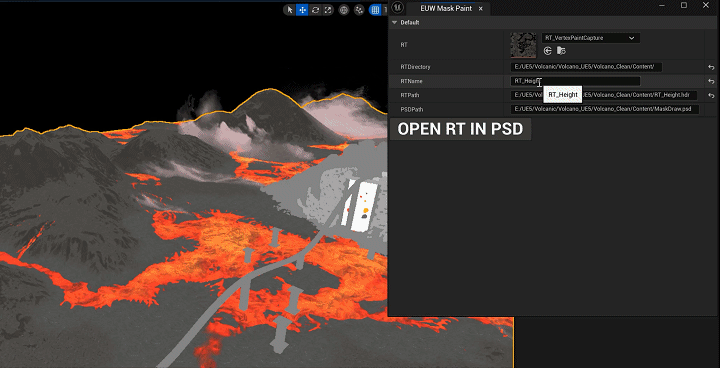Collapse the Default category section

pyautogui.click(x=394, y=23)
